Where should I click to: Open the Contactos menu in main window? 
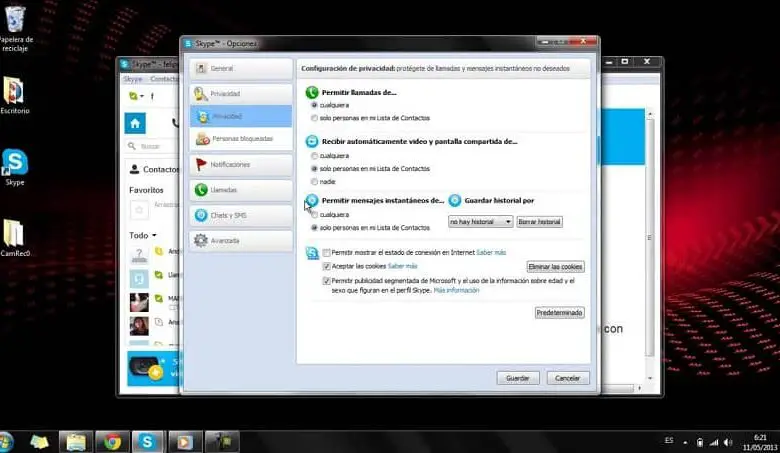(164, 79)
